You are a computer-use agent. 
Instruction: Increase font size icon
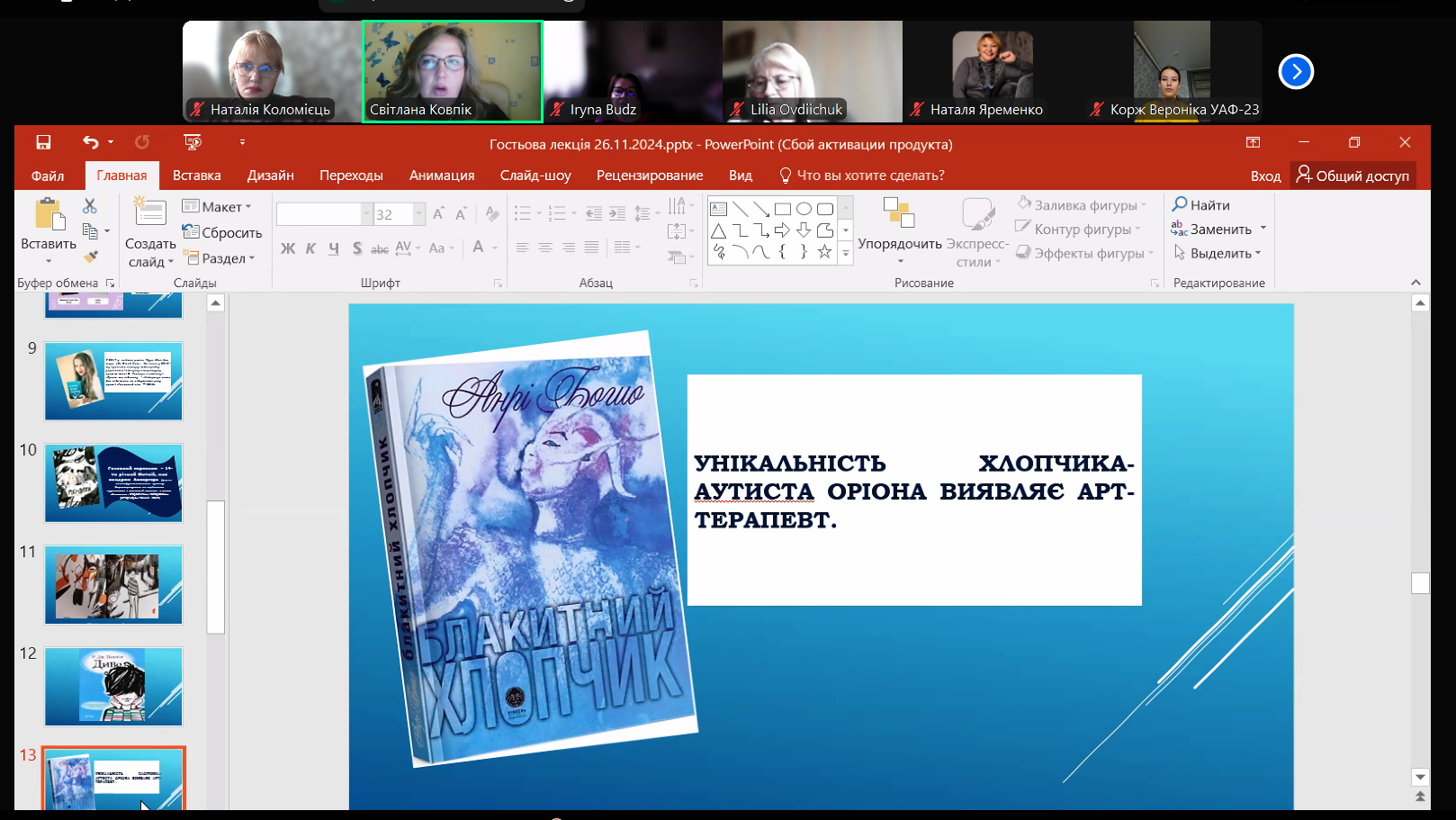[438, 214]
